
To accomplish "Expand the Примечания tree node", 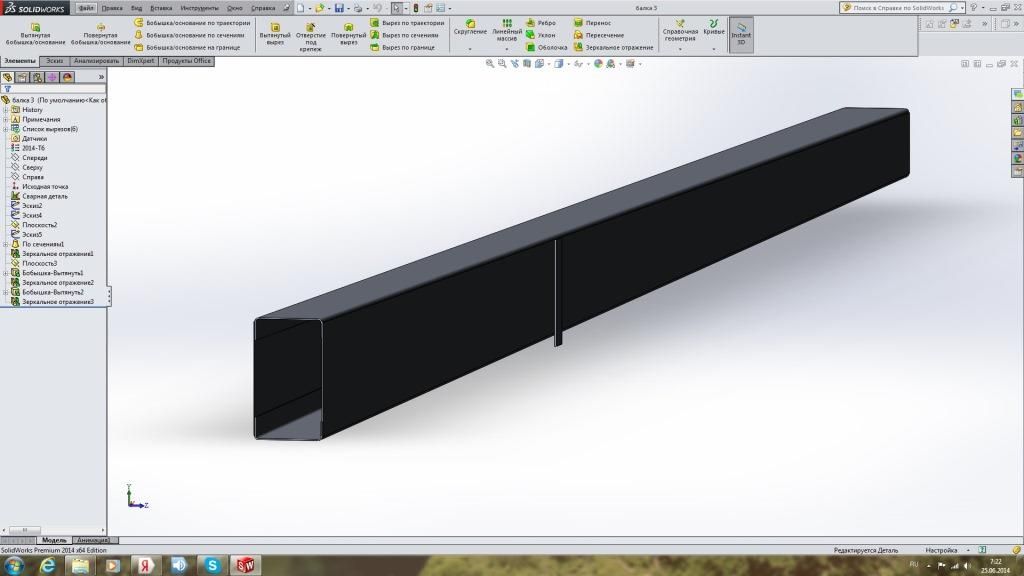I will pos(6,120).
